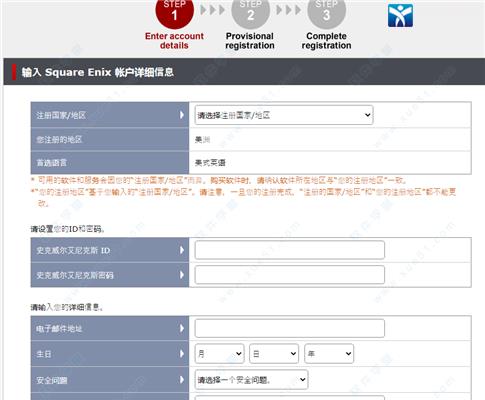This screenshot has height=400, width=485.
Task: Open the birthday day 日 dropdown
Action: [x=274, y=354]
